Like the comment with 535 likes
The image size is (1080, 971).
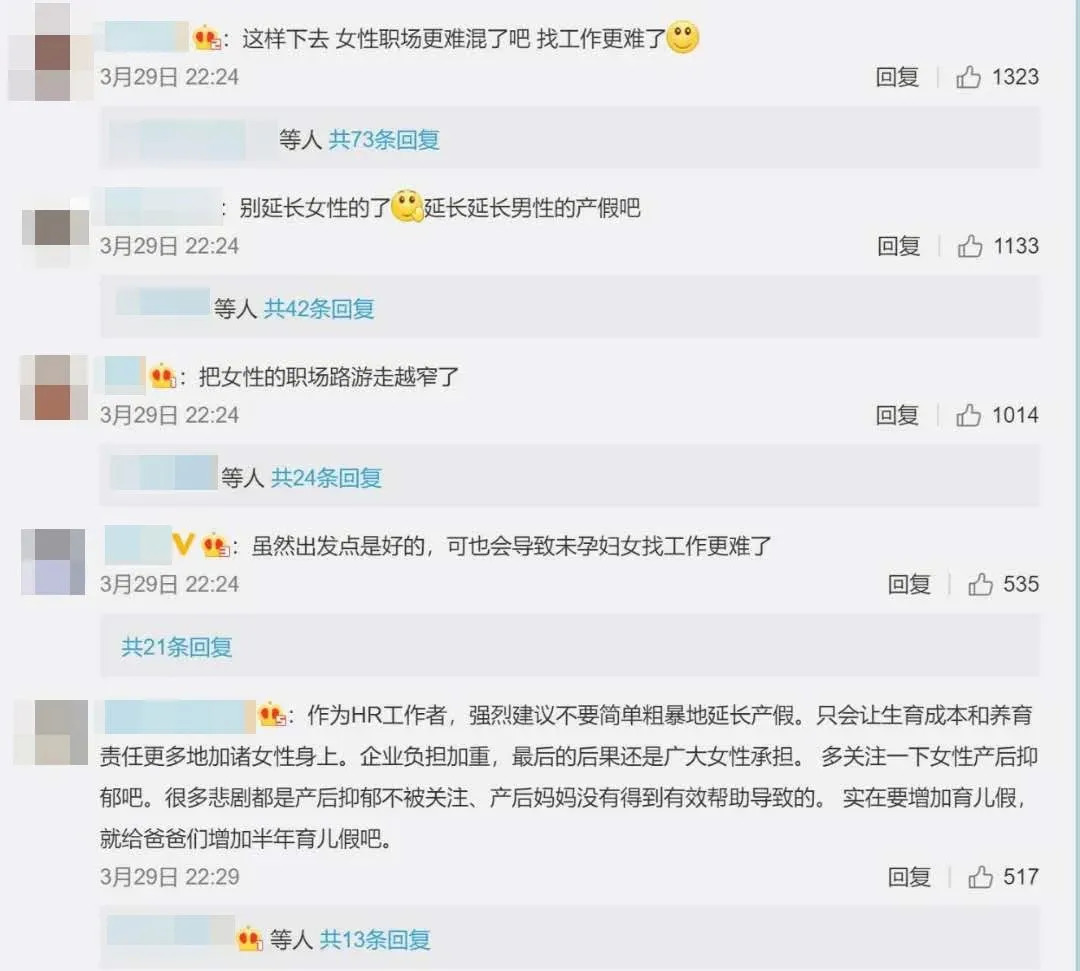point(980,584)
